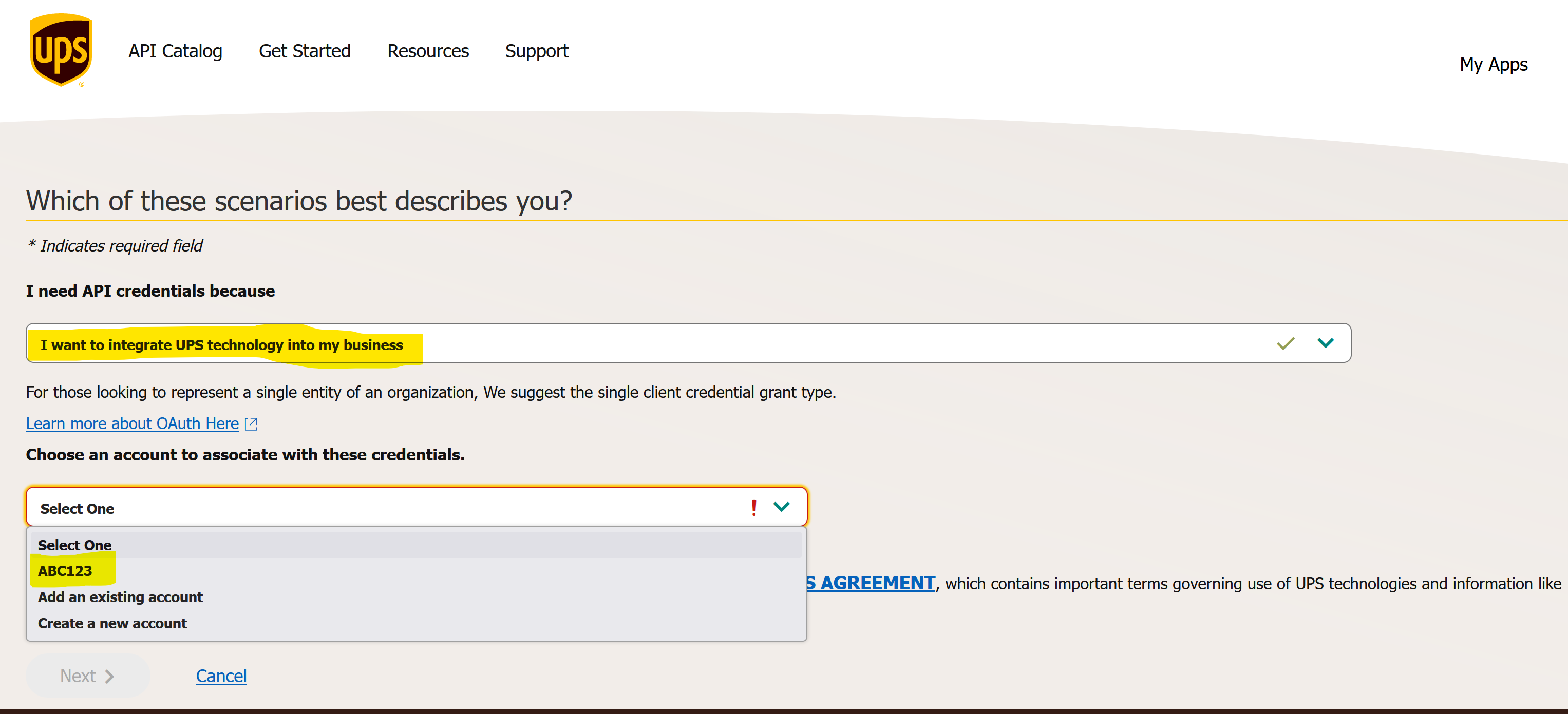Open the API Catalog menu
Viewport: 1568px width, 714px height.
pyautogui.click(x=175, y=51)
